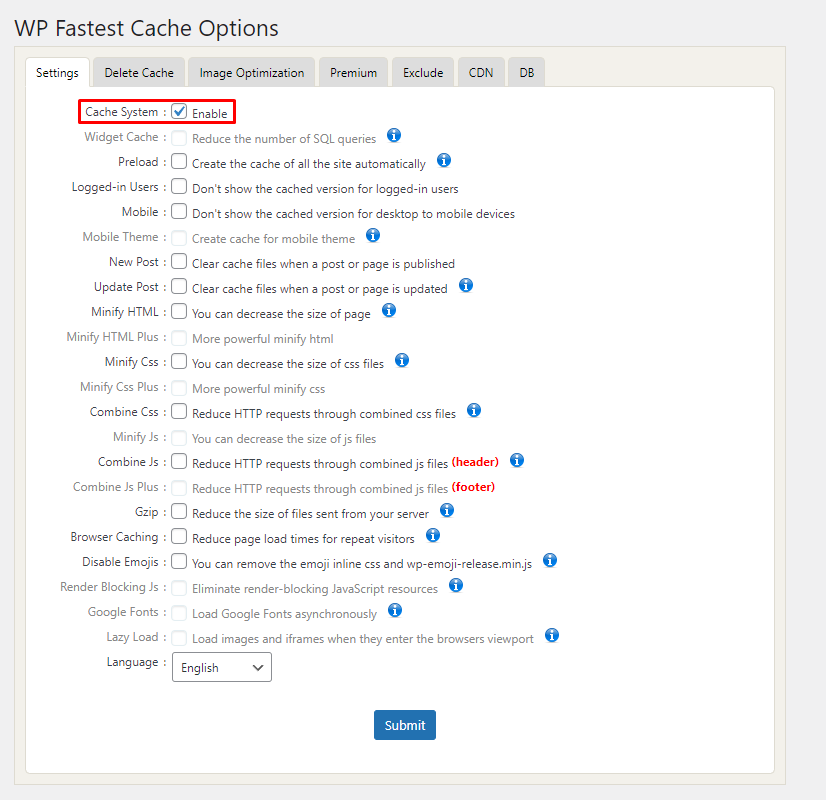Enable clearing cache when a post is published

pos(177,261)
